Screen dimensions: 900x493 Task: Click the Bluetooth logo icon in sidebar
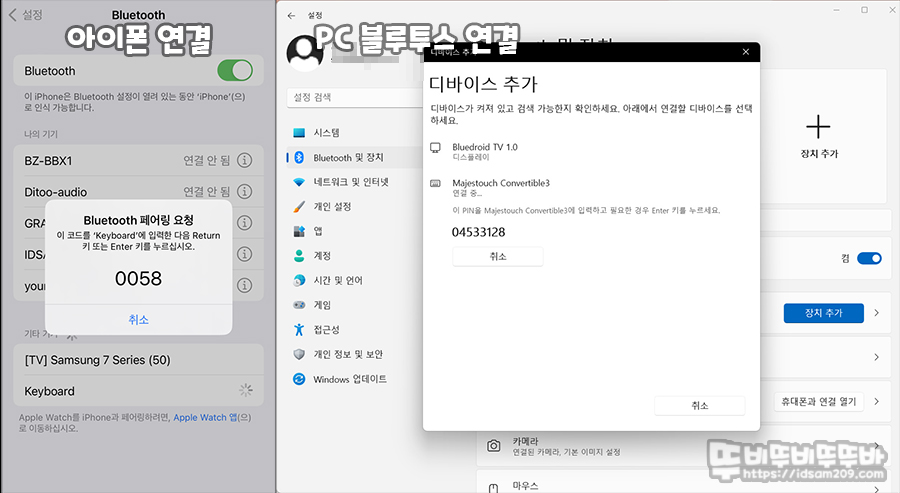click(x=299, y=157)
